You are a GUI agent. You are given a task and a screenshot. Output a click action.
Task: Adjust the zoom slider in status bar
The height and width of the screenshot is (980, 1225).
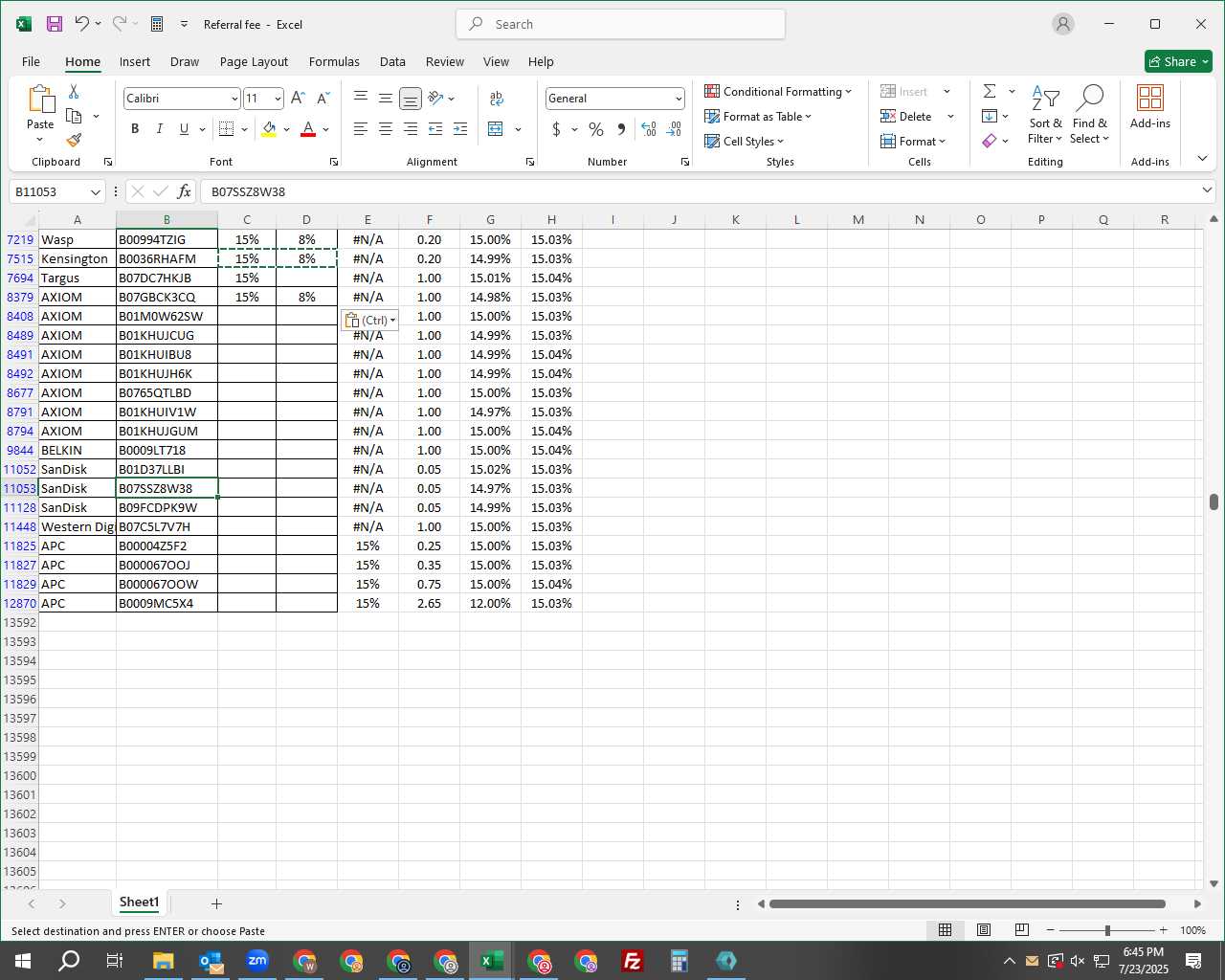pos(1107,930)
